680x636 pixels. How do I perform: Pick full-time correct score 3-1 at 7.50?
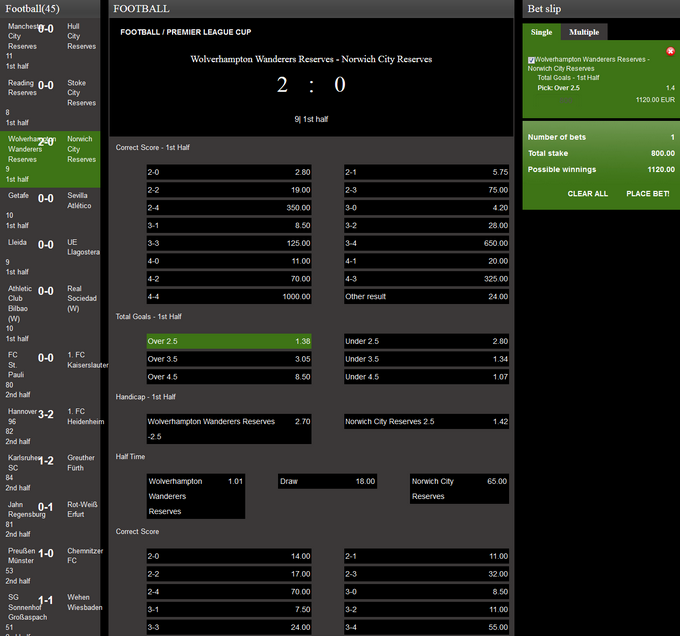[229, 610]
